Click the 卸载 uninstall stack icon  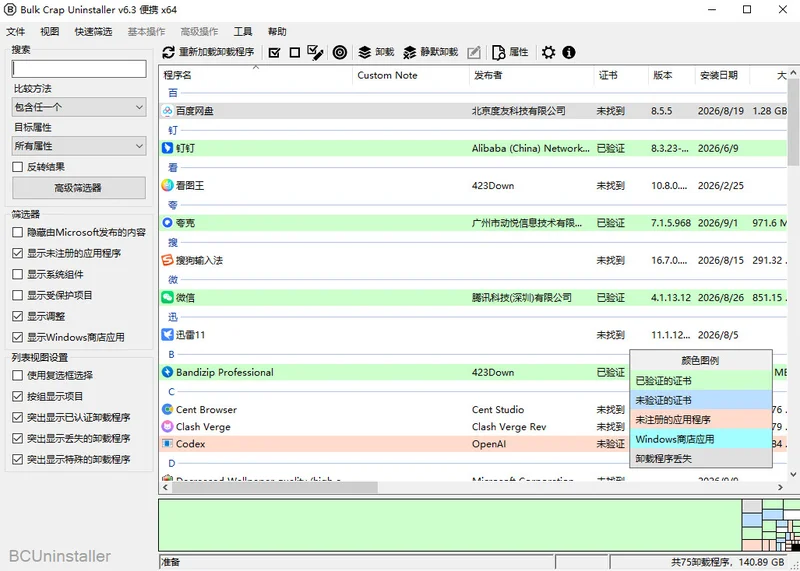point(364,53)
